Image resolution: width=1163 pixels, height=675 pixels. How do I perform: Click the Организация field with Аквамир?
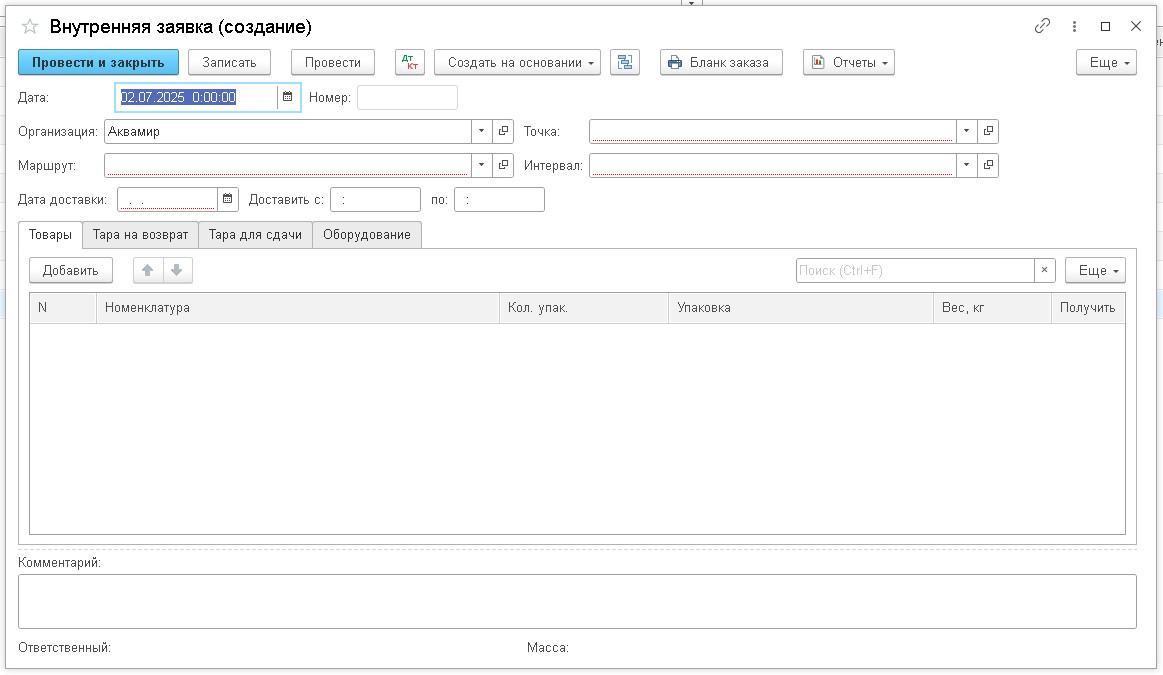pyautogui.click(x=288, y=131)
